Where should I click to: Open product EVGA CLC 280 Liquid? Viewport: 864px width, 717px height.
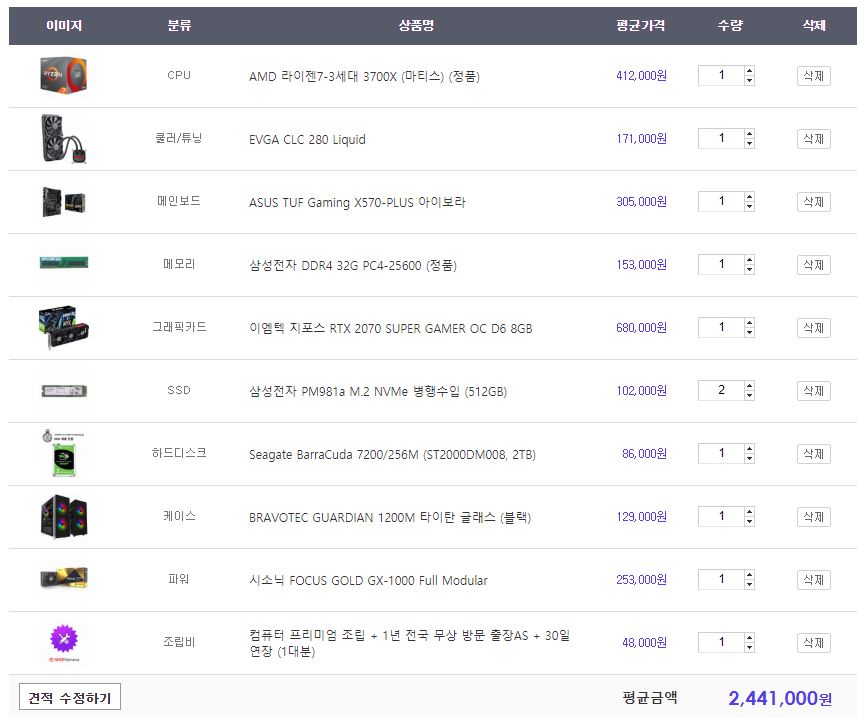coord(307,139)
